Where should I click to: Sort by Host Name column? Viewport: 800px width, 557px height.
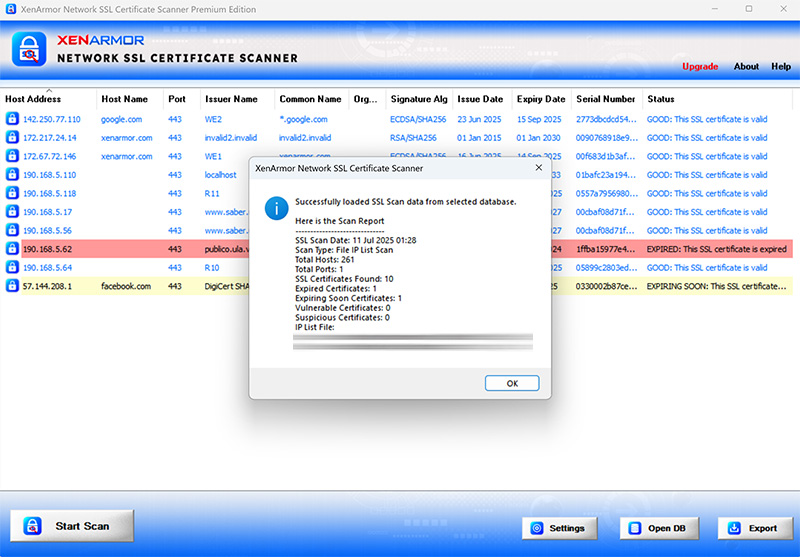(130, 99)
